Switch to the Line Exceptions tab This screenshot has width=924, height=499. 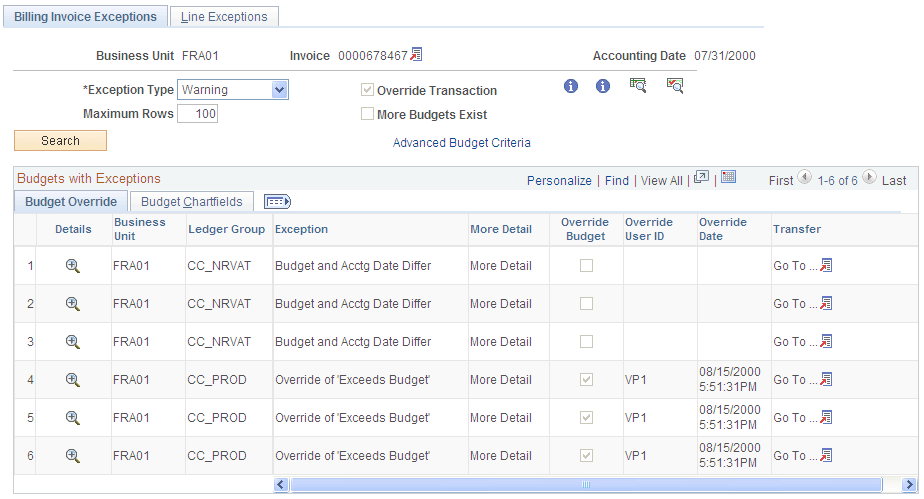224,16
